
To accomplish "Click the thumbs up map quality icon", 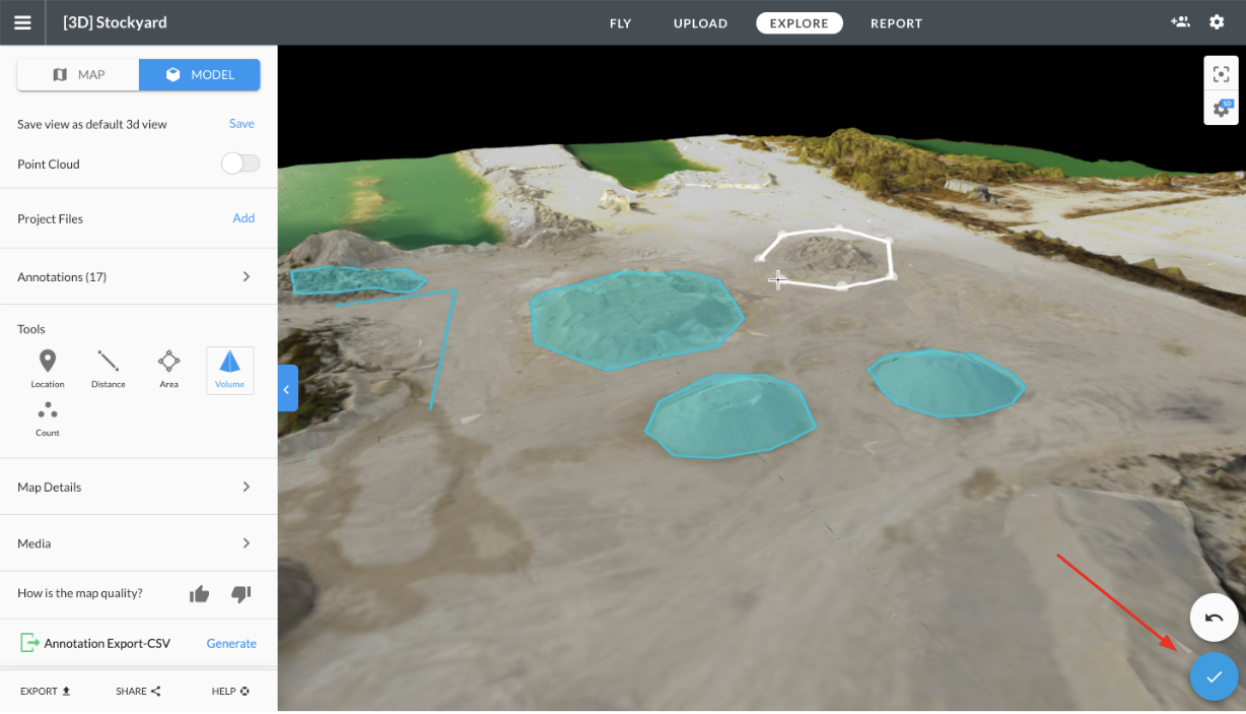I will point(200,594).
